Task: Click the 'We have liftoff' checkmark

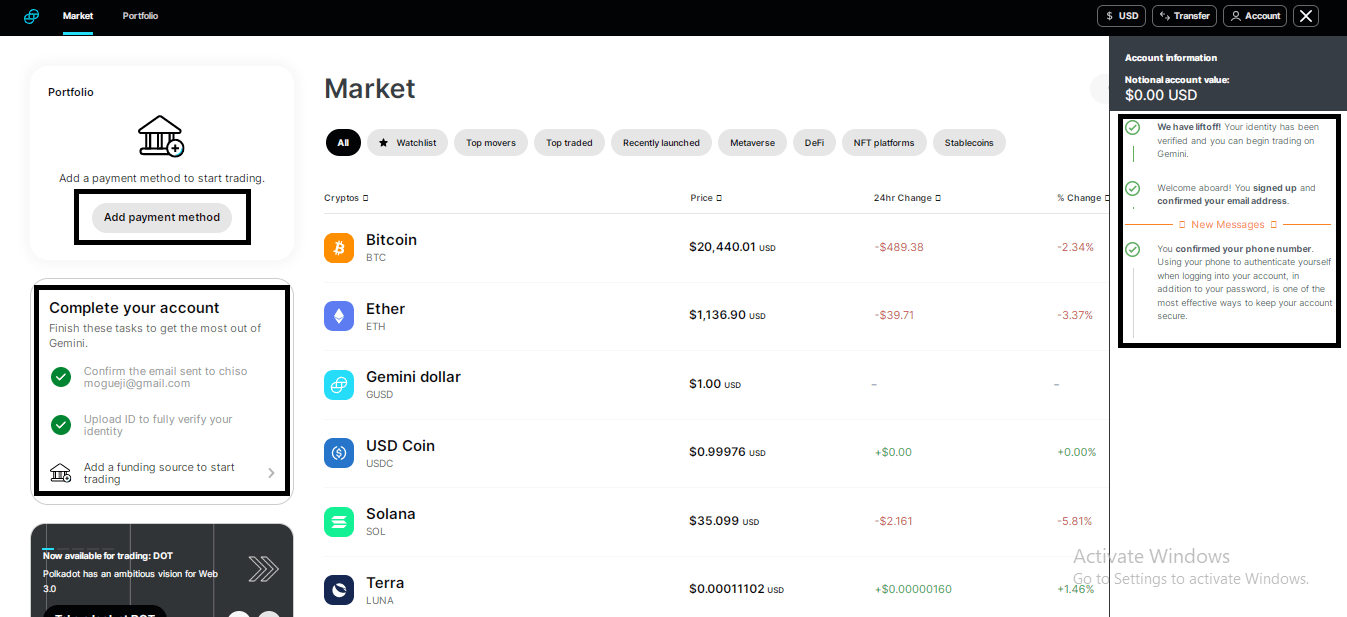Action: click(1132, 128)
